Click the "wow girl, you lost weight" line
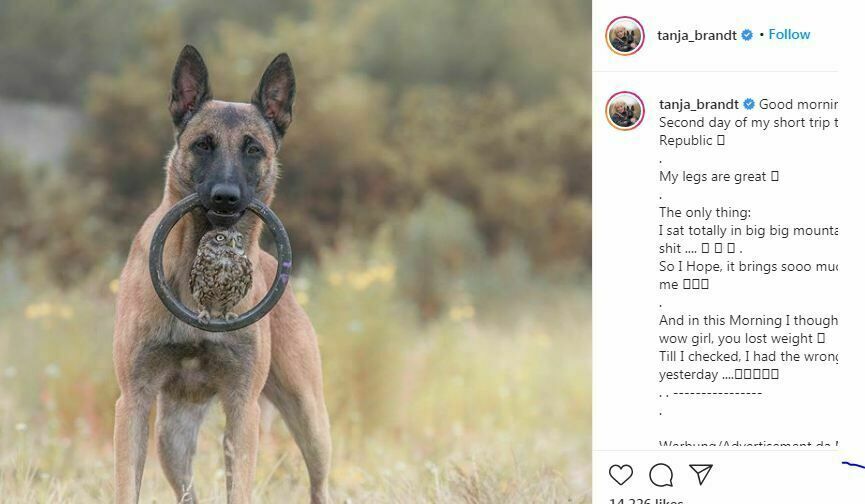Image resolution: width=865 pixels, height=504 pixels. [741, 339]
